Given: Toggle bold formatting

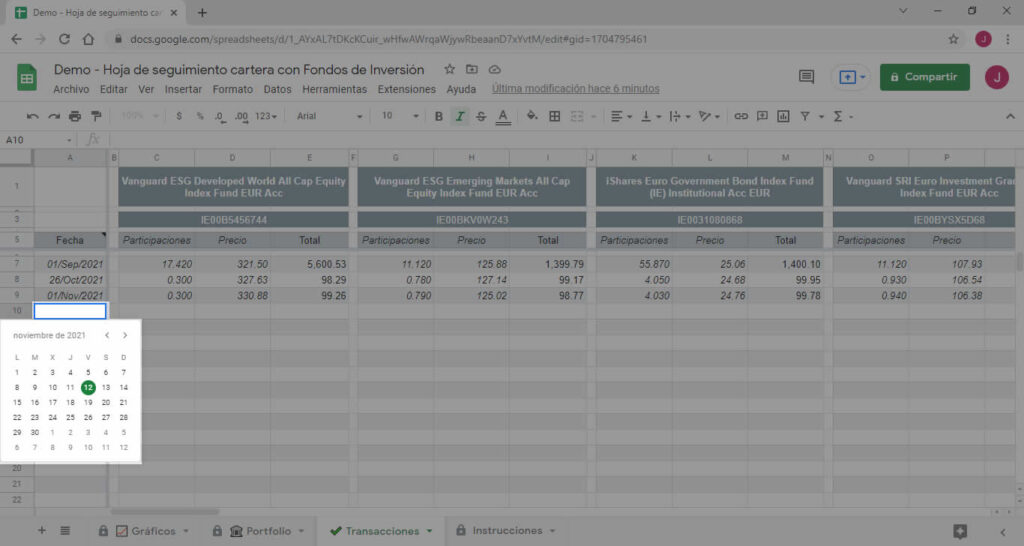Looking at the screenshot, I should pos(438,116).
